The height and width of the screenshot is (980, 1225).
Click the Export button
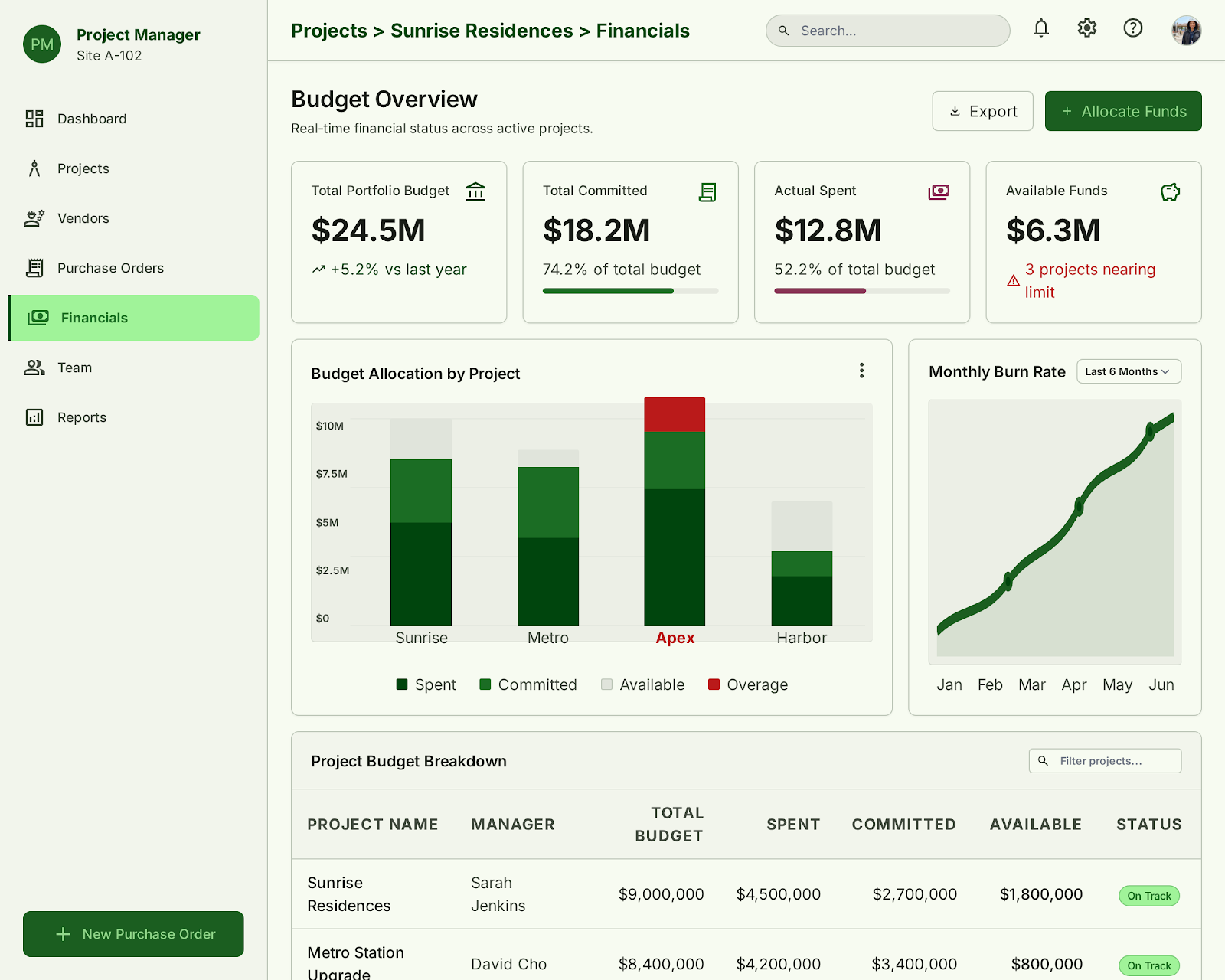click(x=982, y=111)
